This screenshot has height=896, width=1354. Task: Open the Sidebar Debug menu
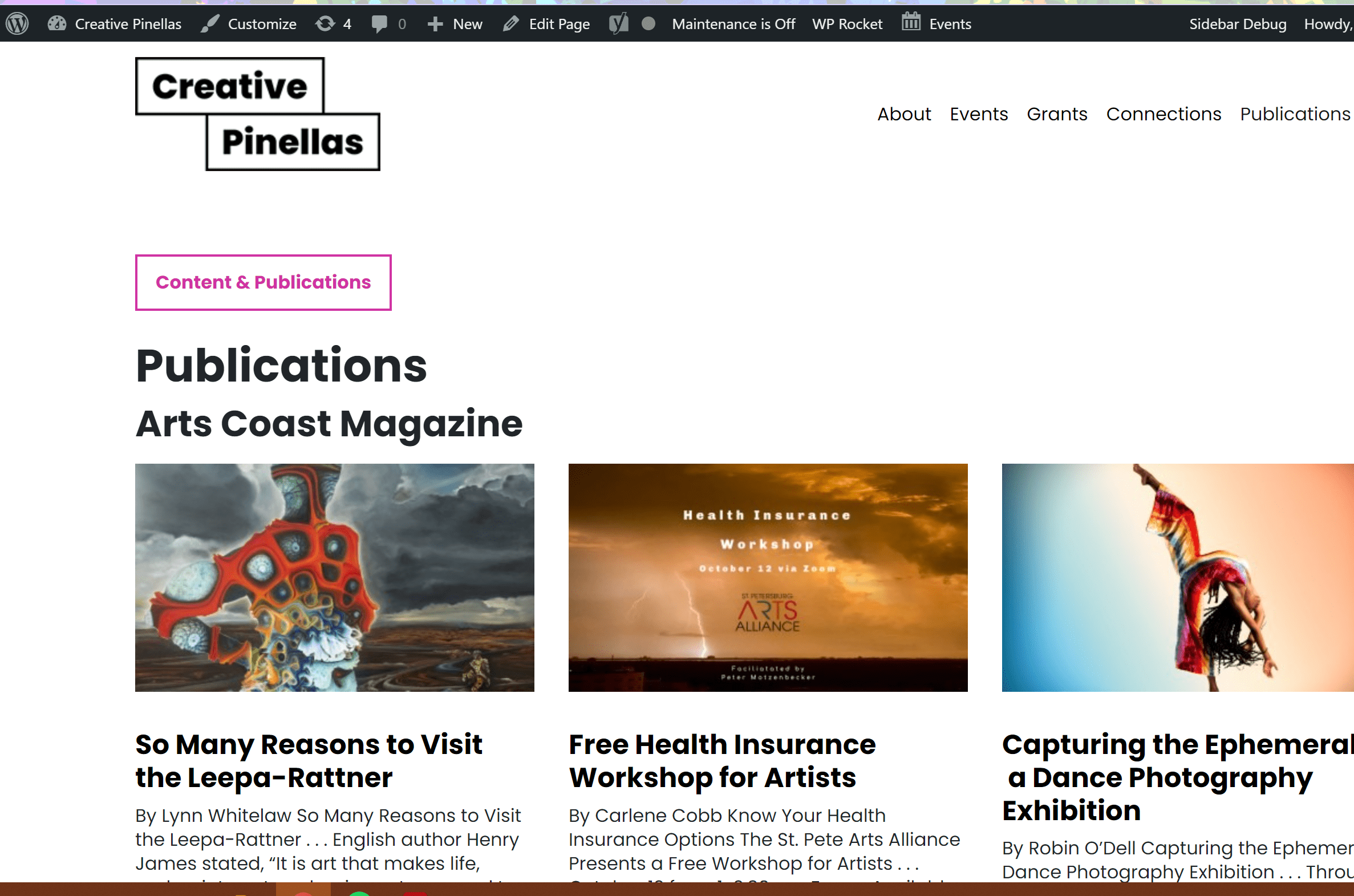[1238, 24]
